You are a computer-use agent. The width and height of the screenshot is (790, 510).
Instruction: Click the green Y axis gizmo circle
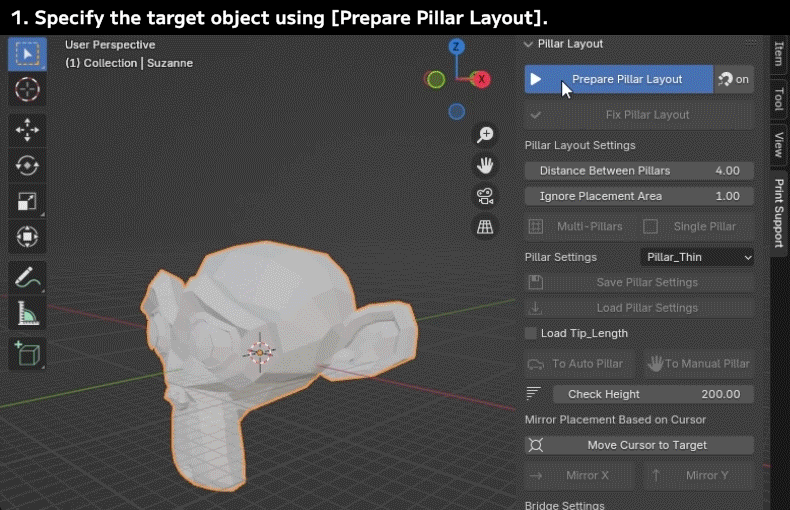pos(436,79)
